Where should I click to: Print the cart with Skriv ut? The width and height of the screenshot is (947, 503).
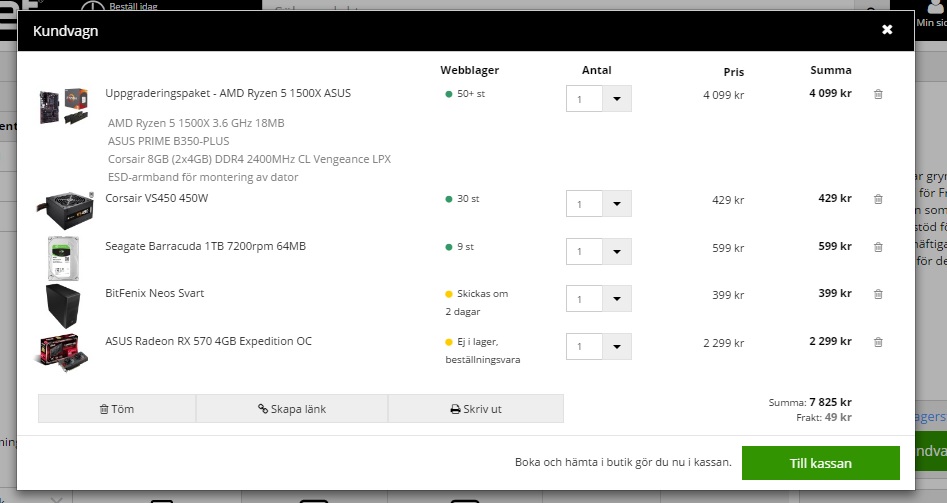(x=476, y=409)
